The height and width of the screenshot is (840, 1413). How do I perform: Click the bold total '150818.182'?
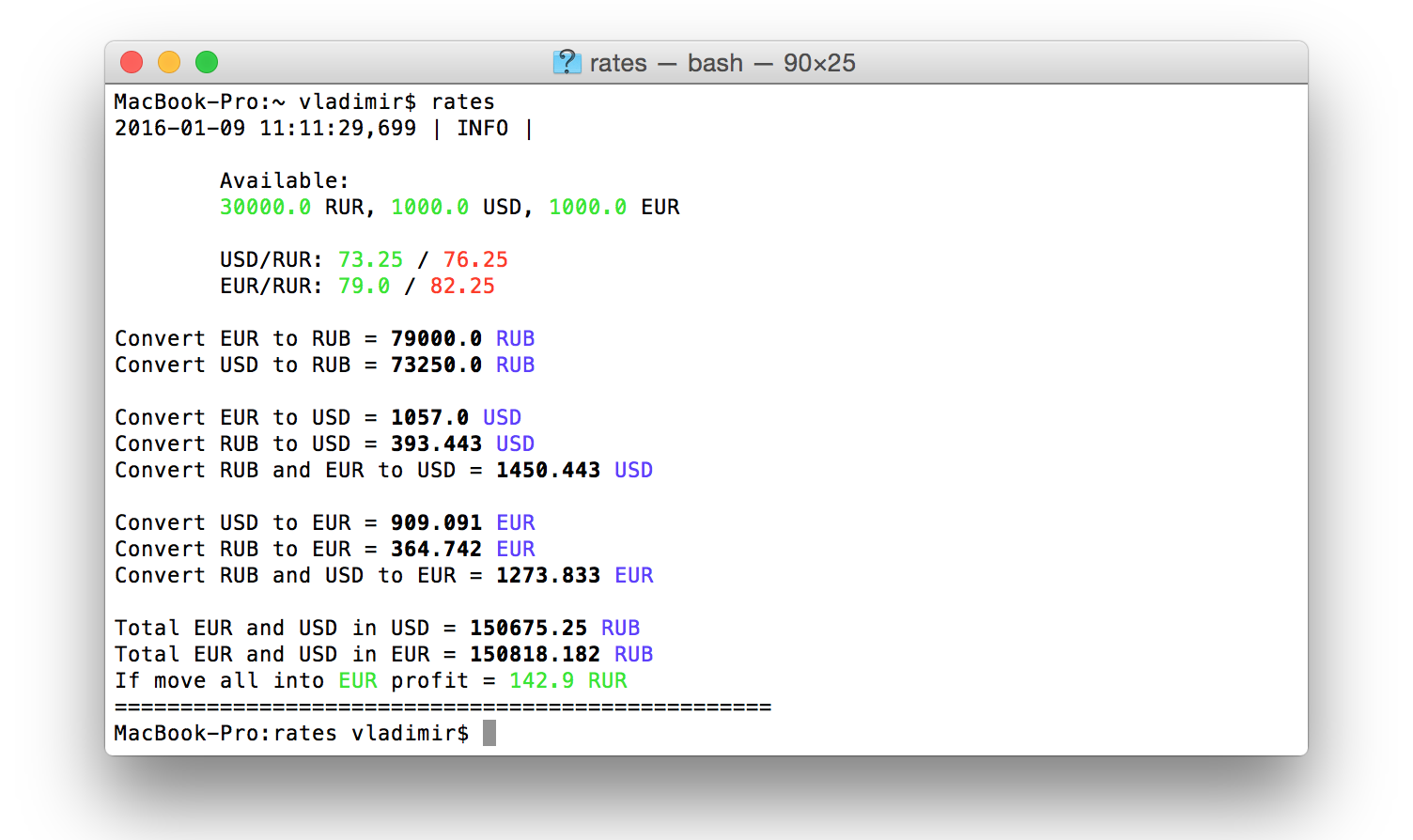coord(535,654)
